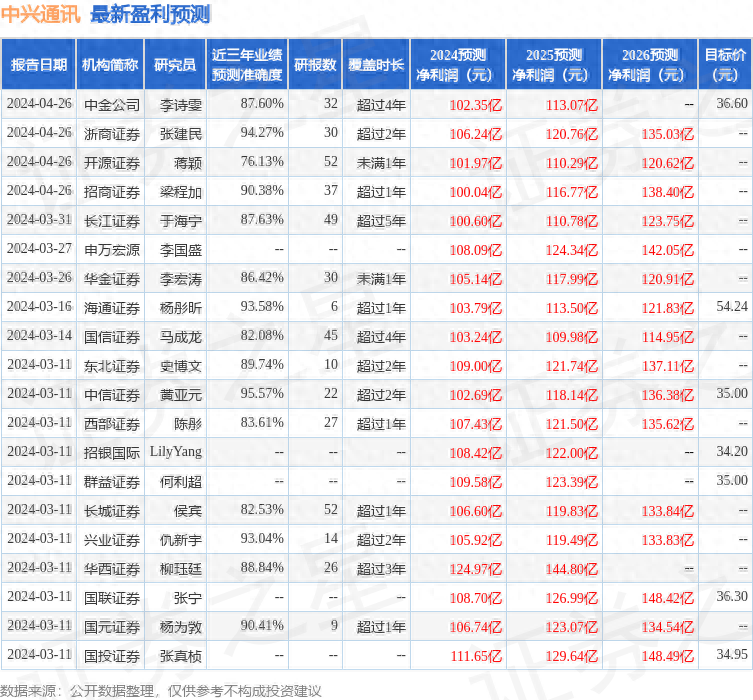Click the 报告日期 column header
The image size is (753, 700).
tap(38, 65)
